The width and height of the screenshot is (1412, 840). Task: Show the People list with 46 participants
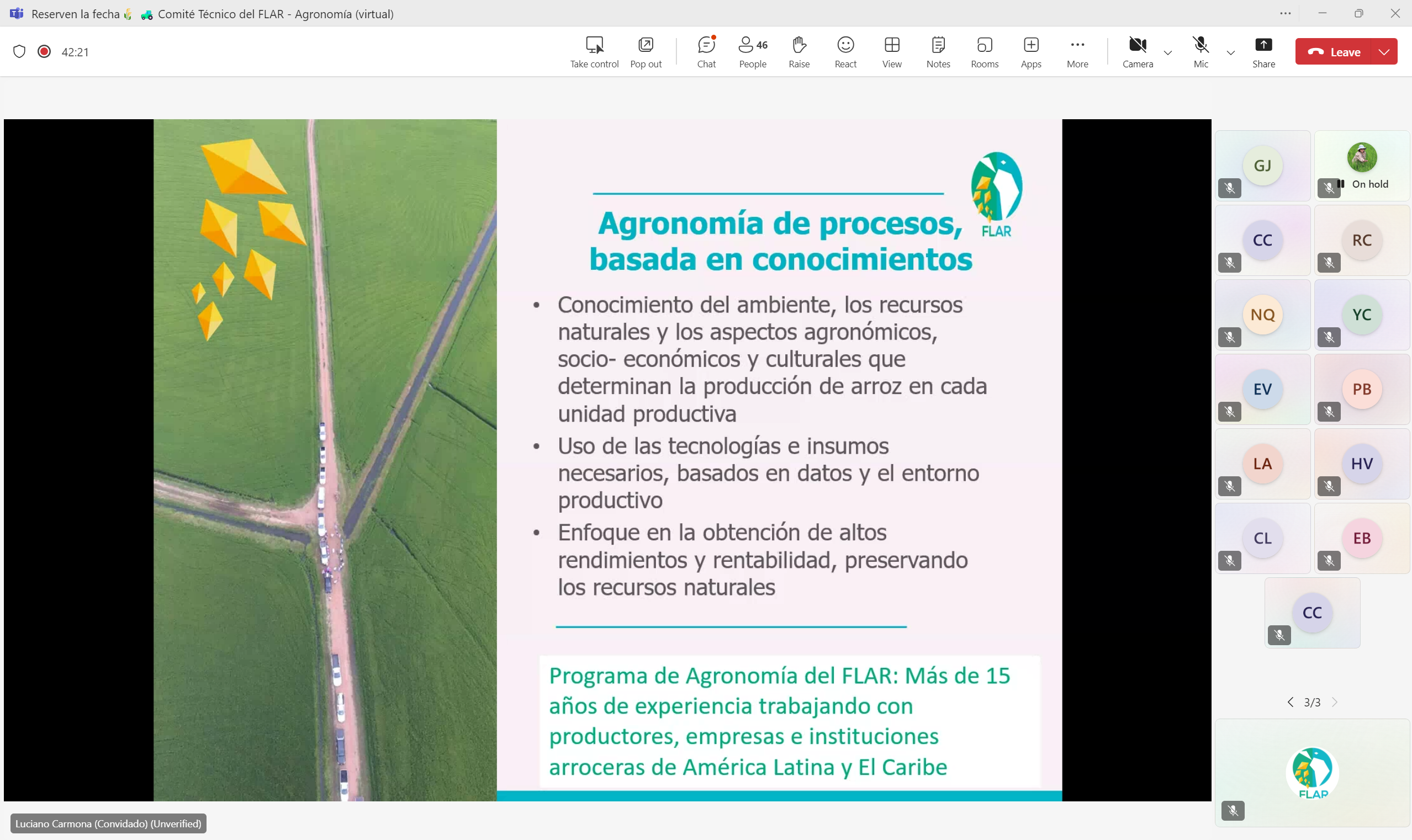[x=753, y=51]
